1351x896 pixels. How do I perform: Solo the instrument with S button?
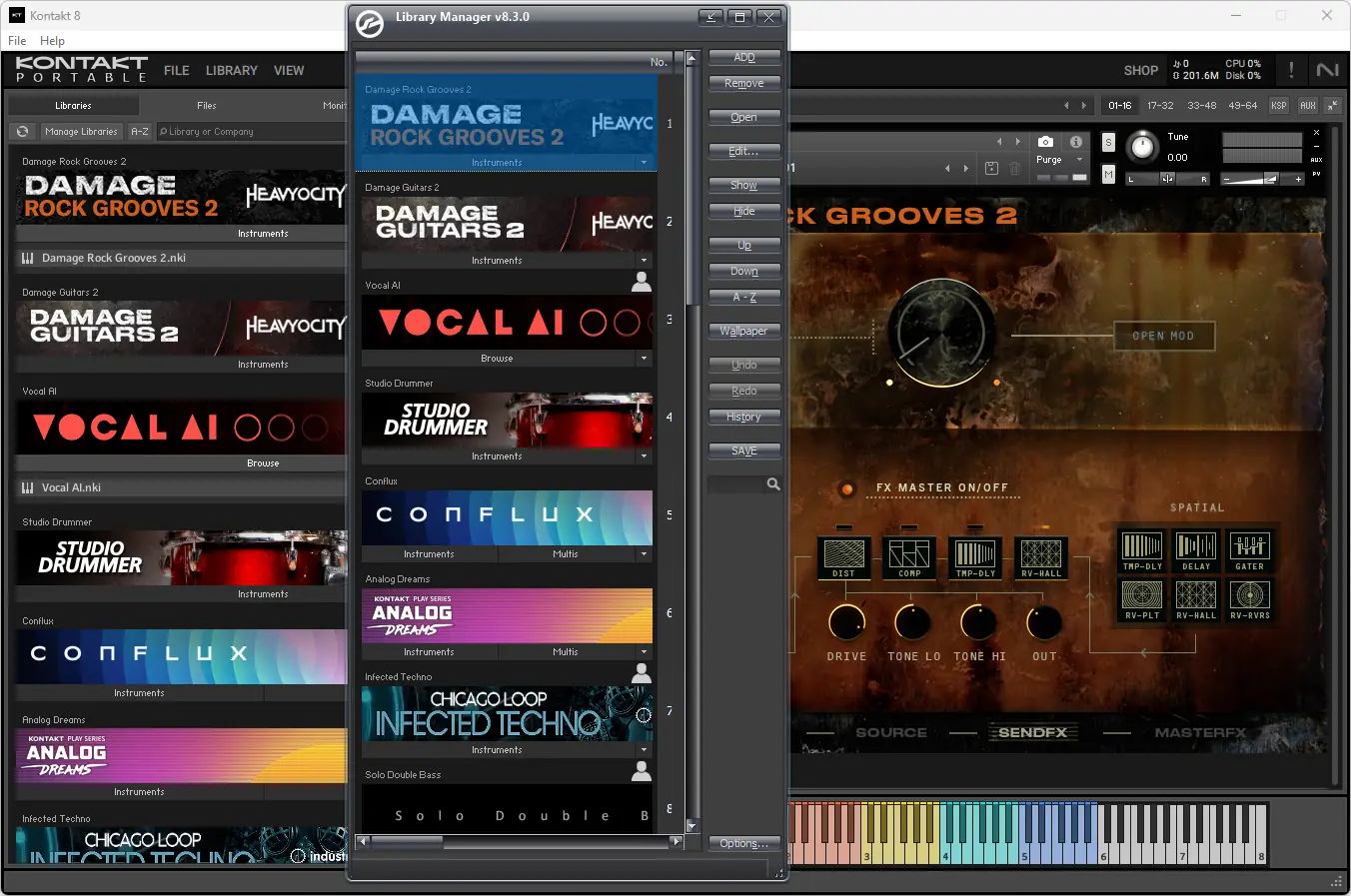(x=1108, y=143)
